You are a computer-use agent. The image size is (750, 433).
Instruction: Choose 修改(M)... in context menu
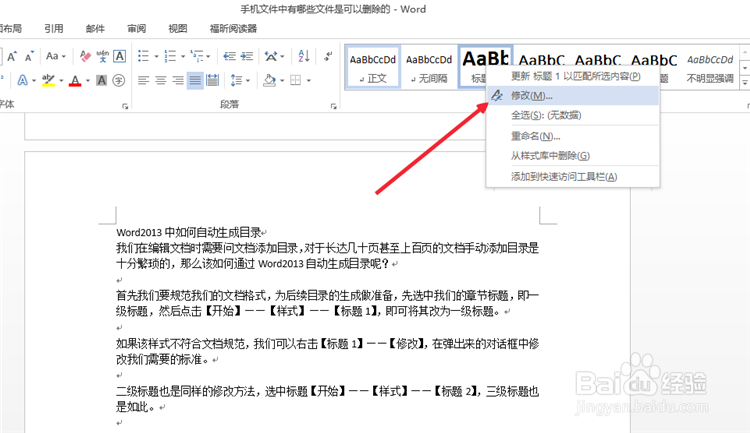pos(573,96)
